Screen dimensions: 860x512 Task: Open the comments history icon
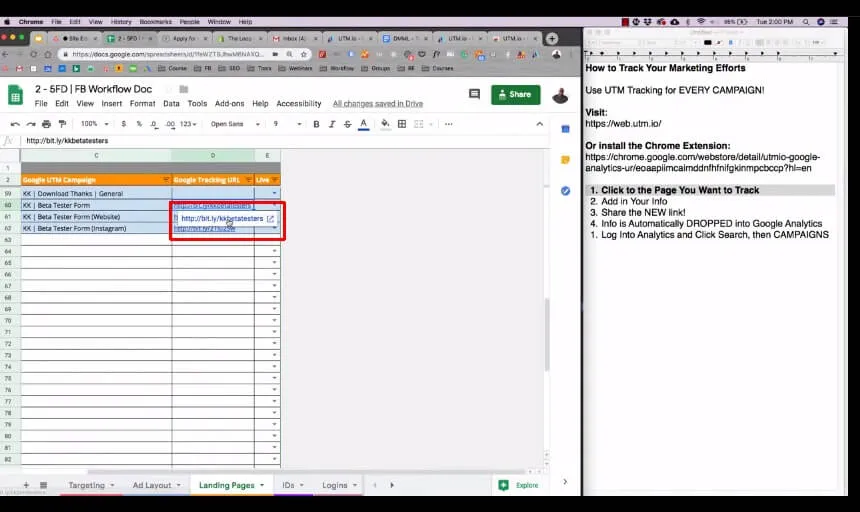point(474,94)
